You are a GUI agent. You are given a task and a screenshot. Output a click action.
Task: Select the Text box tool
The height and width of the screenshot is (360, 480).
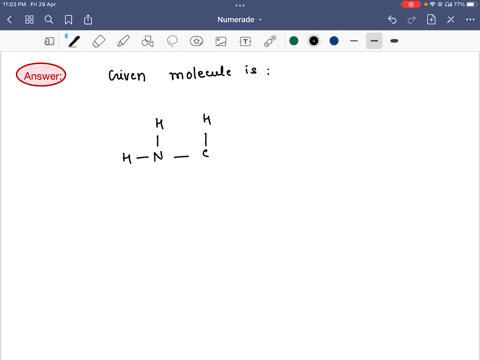pyautogui.click(x=245, y=41)
